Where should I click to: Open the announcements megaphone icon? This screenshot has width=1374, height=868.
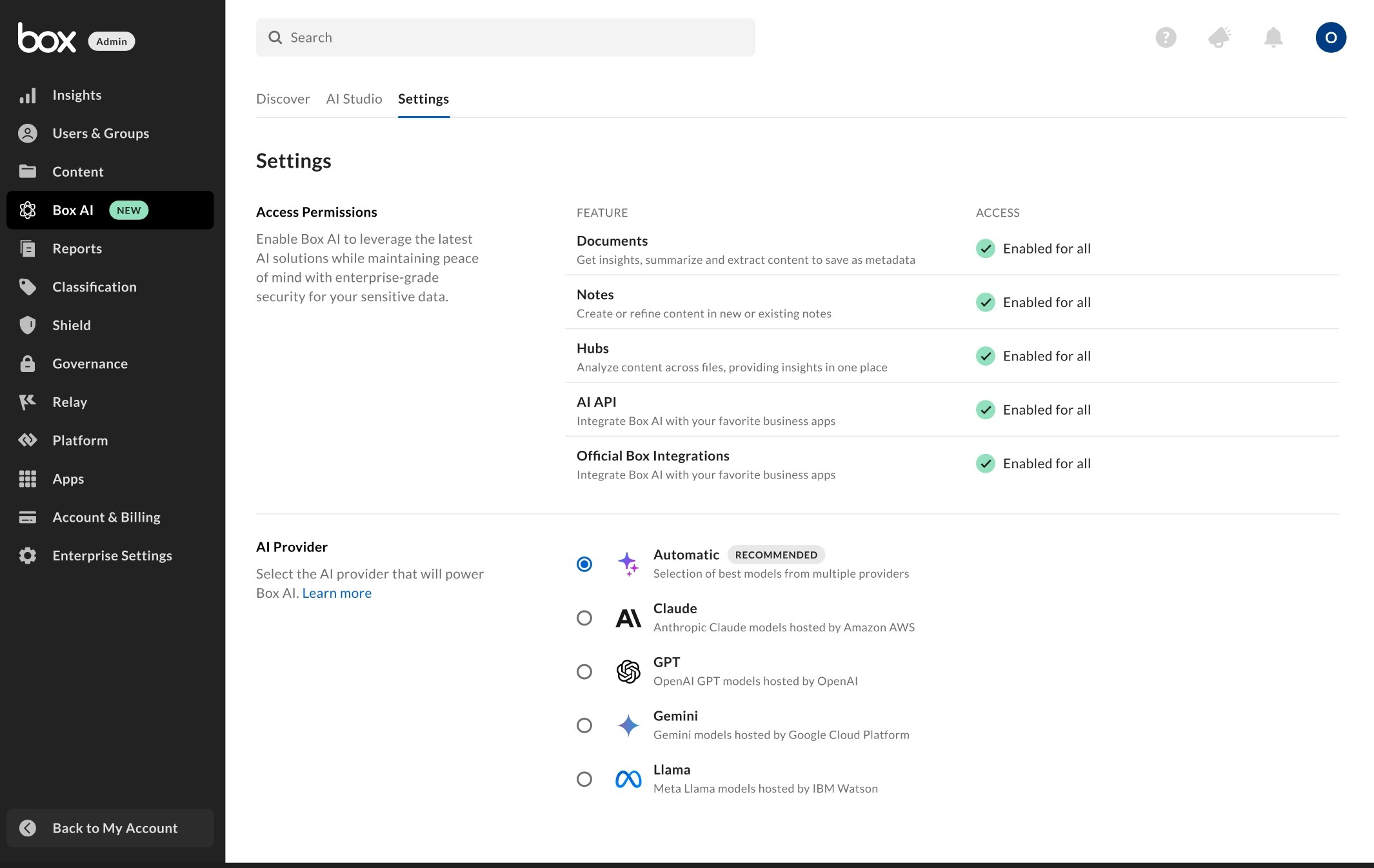(x=1219, y=37)
